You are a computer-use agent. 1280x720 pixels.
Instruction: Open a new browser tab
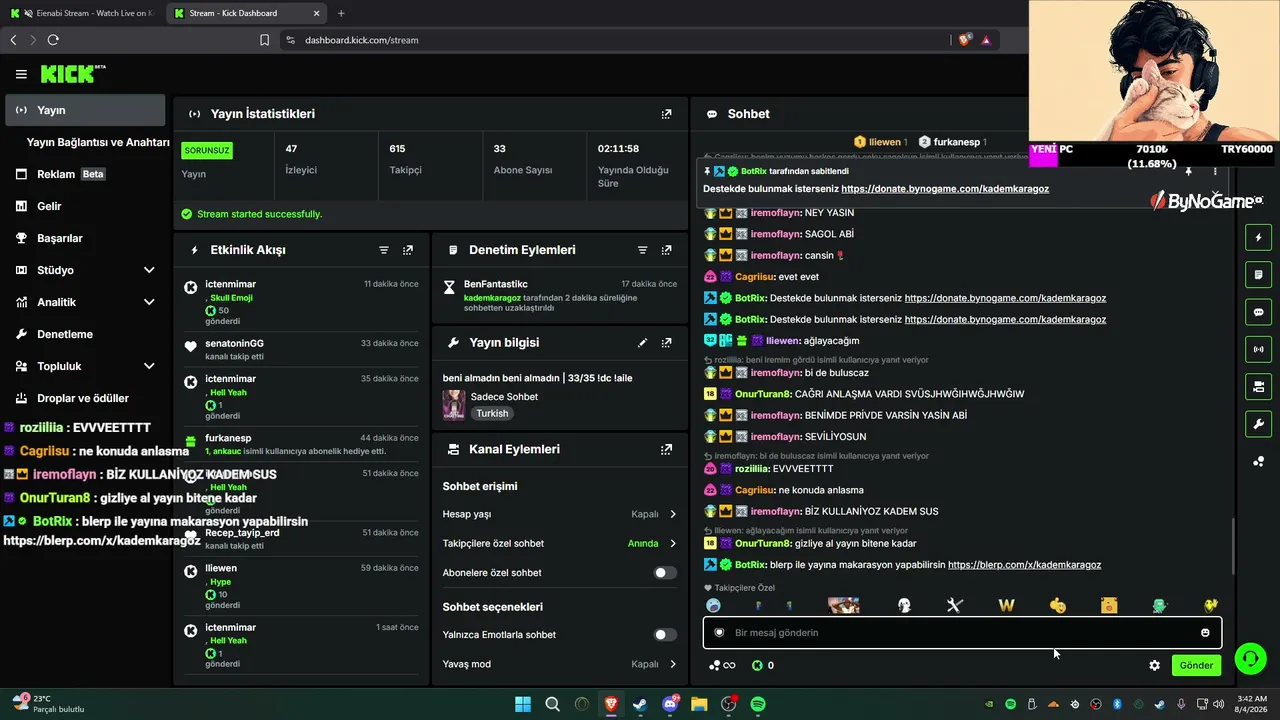[x=341, y=13]
